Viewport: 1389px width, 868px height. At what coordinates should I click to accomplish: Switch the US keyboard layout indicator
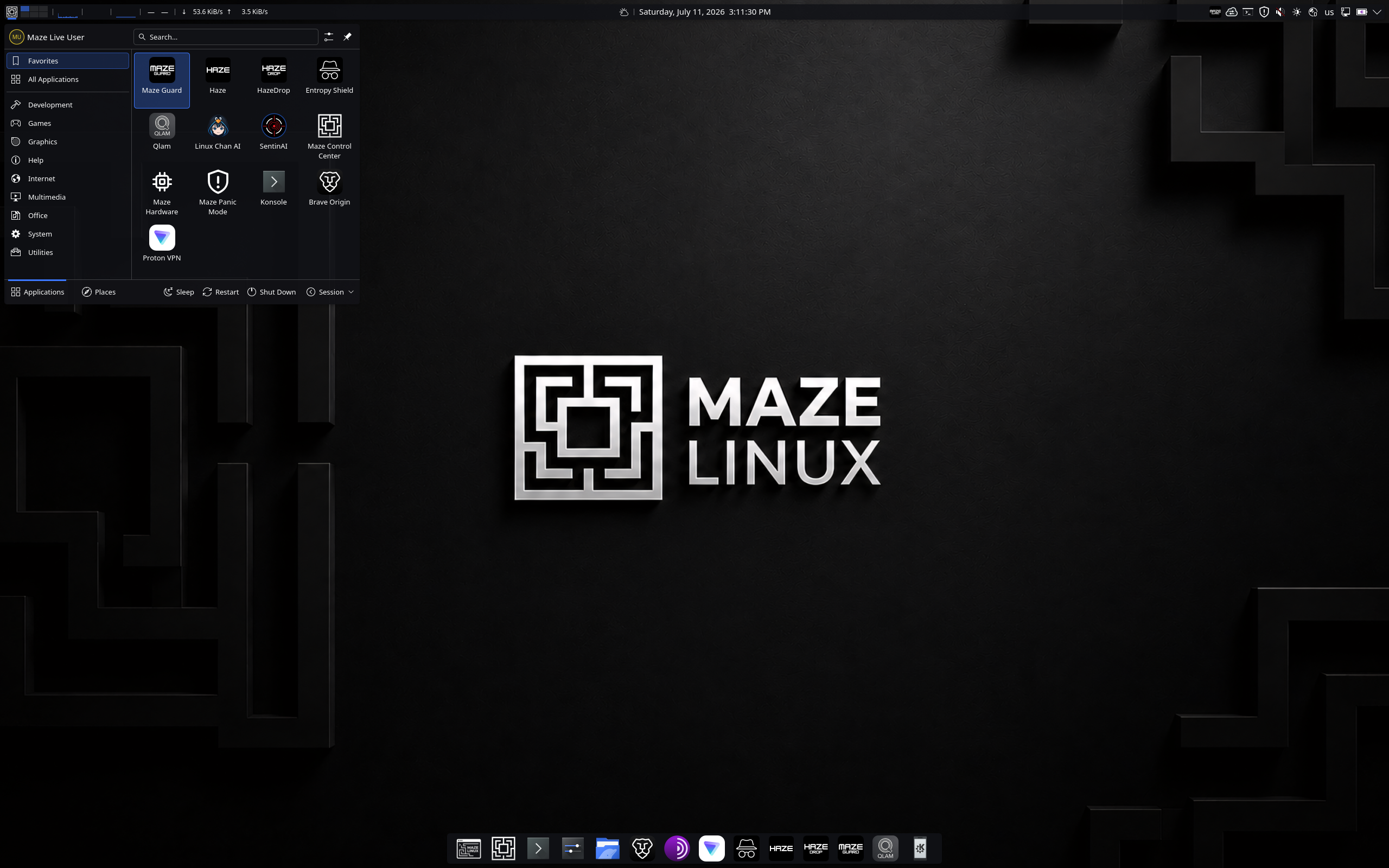[1329, 11]
